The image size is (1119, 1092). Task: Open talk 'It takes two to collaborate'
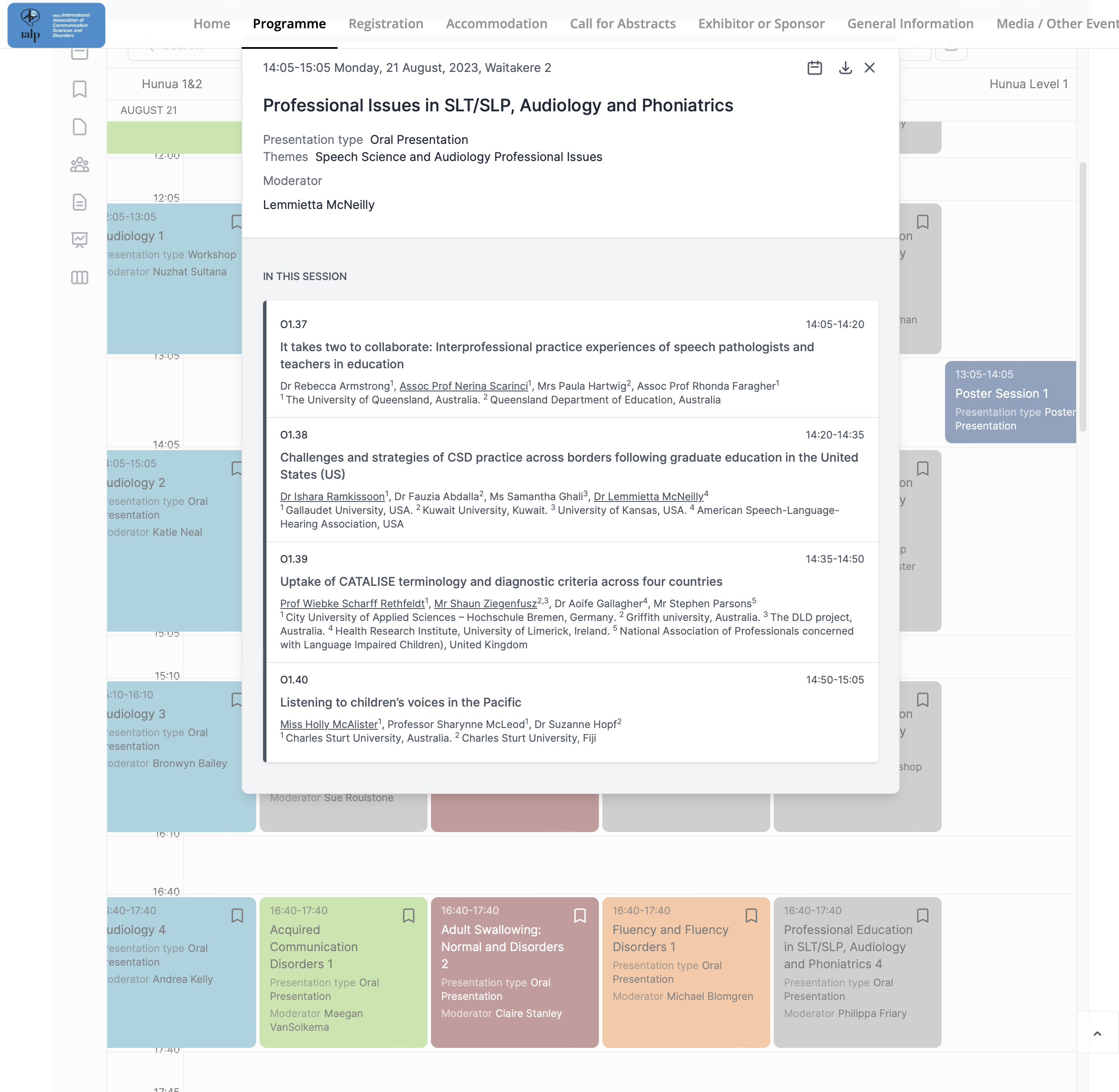[x=547, y=355]
